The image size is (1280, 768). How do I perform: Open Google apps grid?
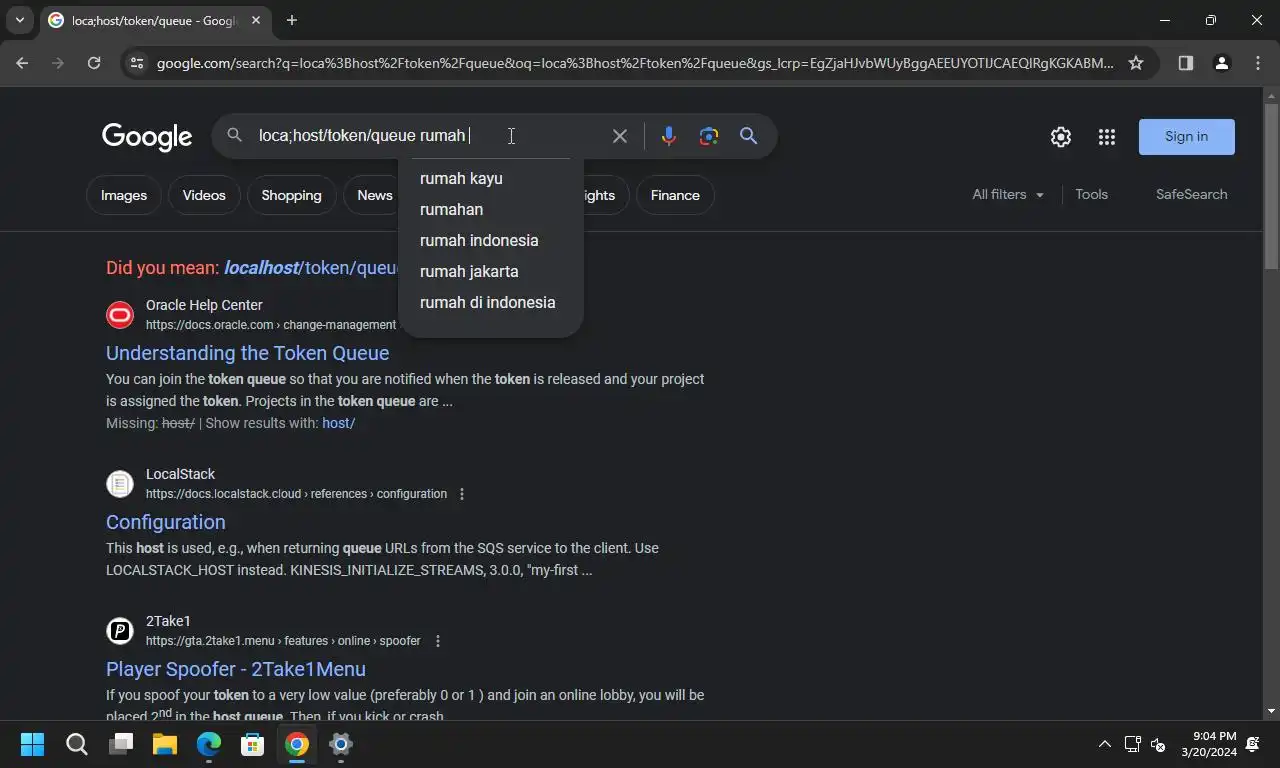(x=1107, y=137)
